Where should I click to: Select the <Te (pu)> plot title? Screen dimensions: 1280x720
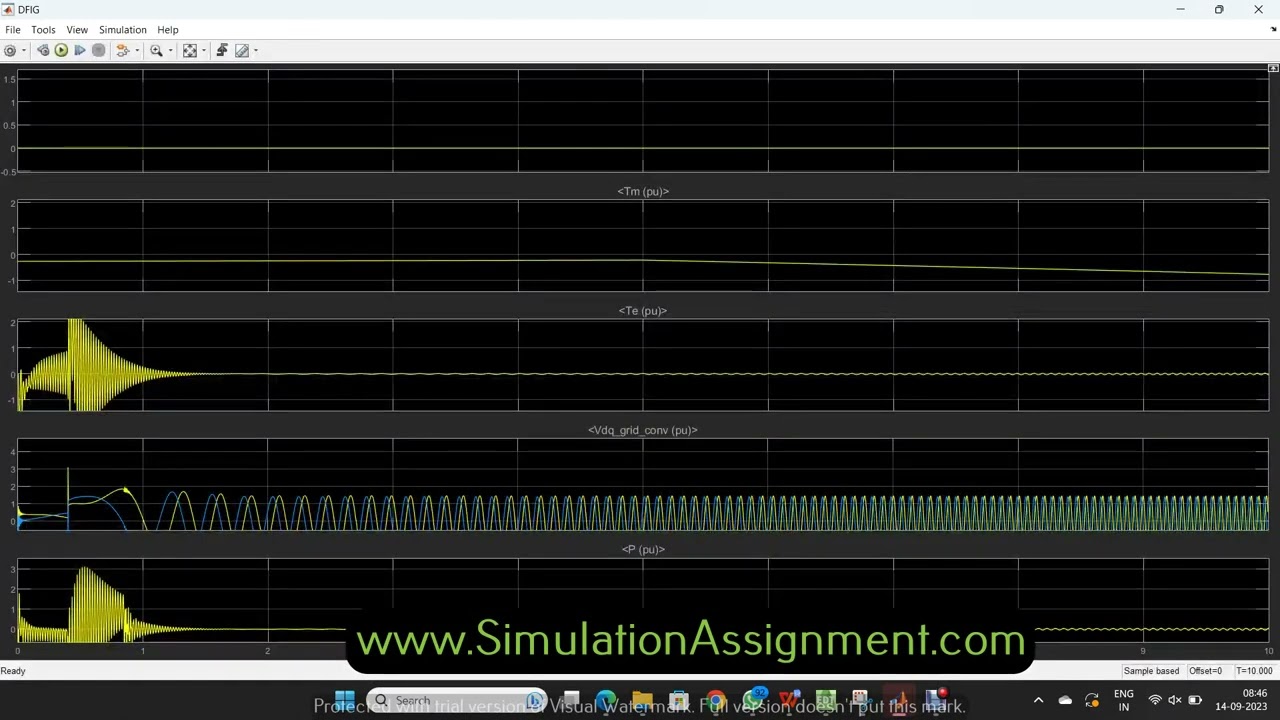click(x=643, y=311)
